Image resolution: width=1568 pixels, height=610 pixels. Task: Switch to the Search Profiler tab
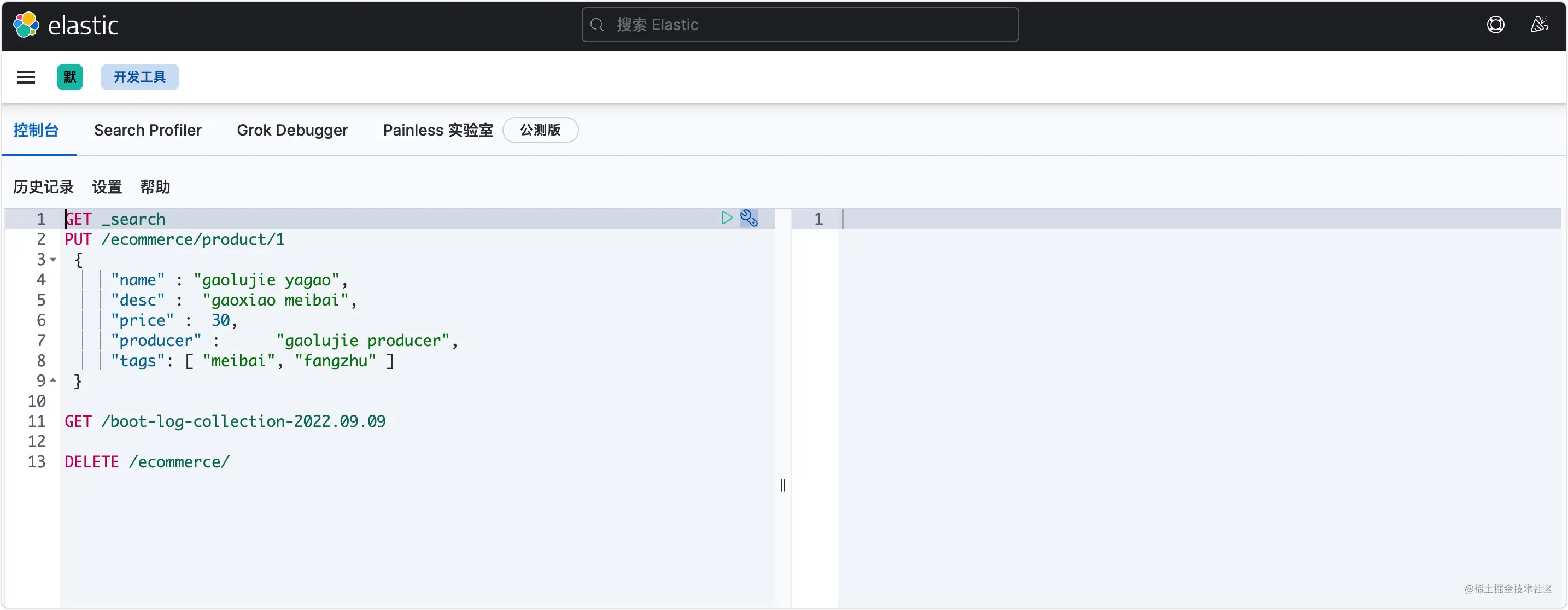[148, 130]
